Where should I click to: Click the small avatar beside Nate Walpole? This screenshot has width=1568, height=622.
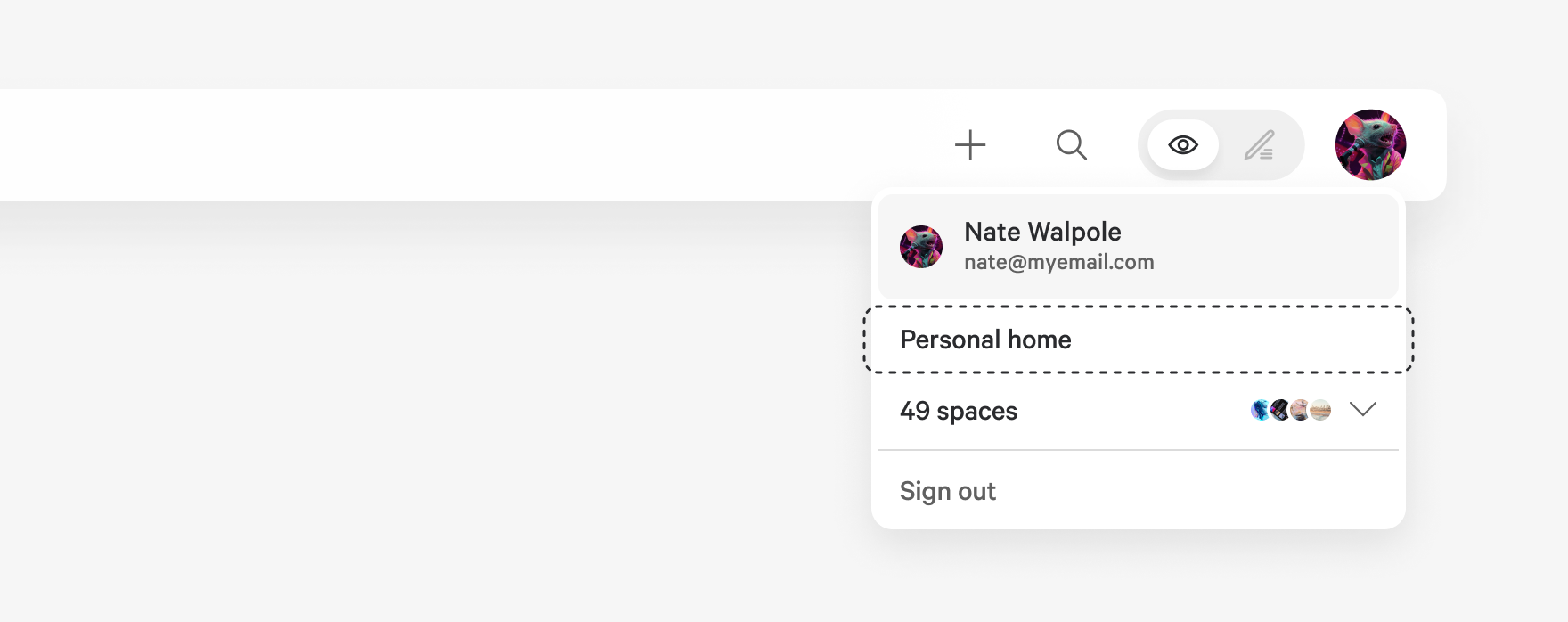(x=921, y=247)
